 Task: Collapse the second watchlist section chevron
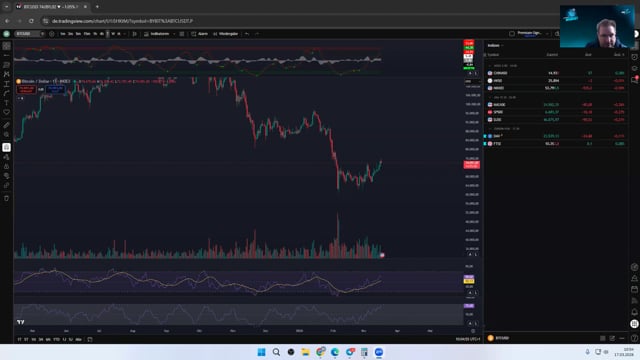coord(489,98)
